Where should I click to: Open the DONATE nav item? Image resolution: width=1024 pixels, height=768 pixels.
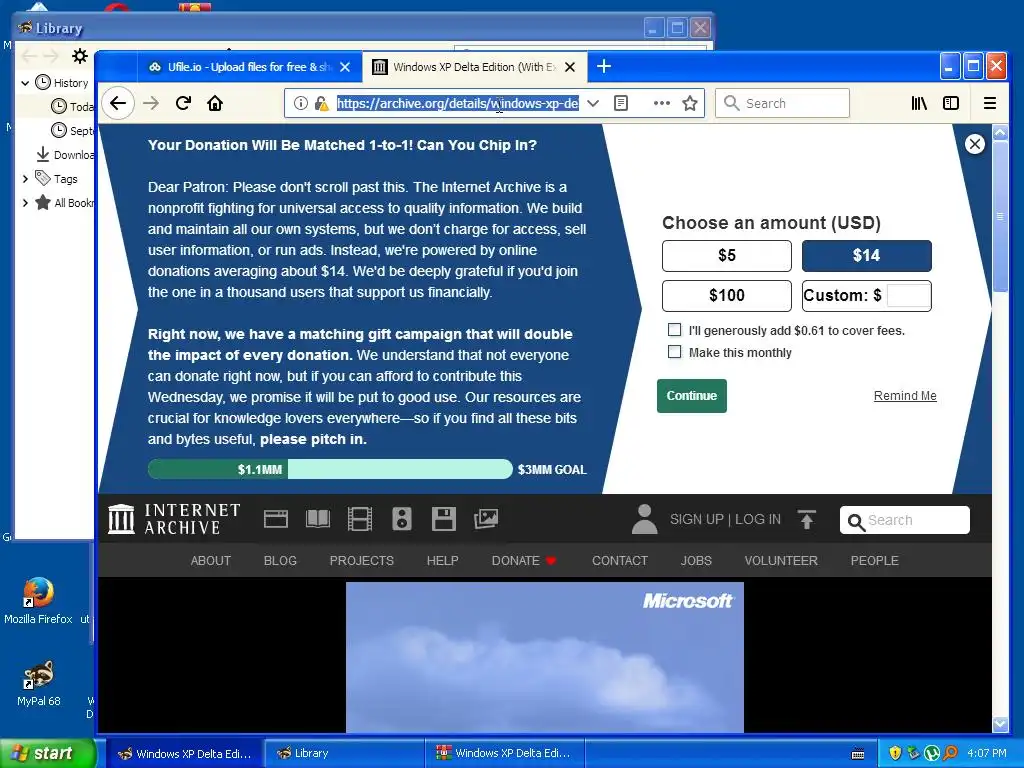524,560
